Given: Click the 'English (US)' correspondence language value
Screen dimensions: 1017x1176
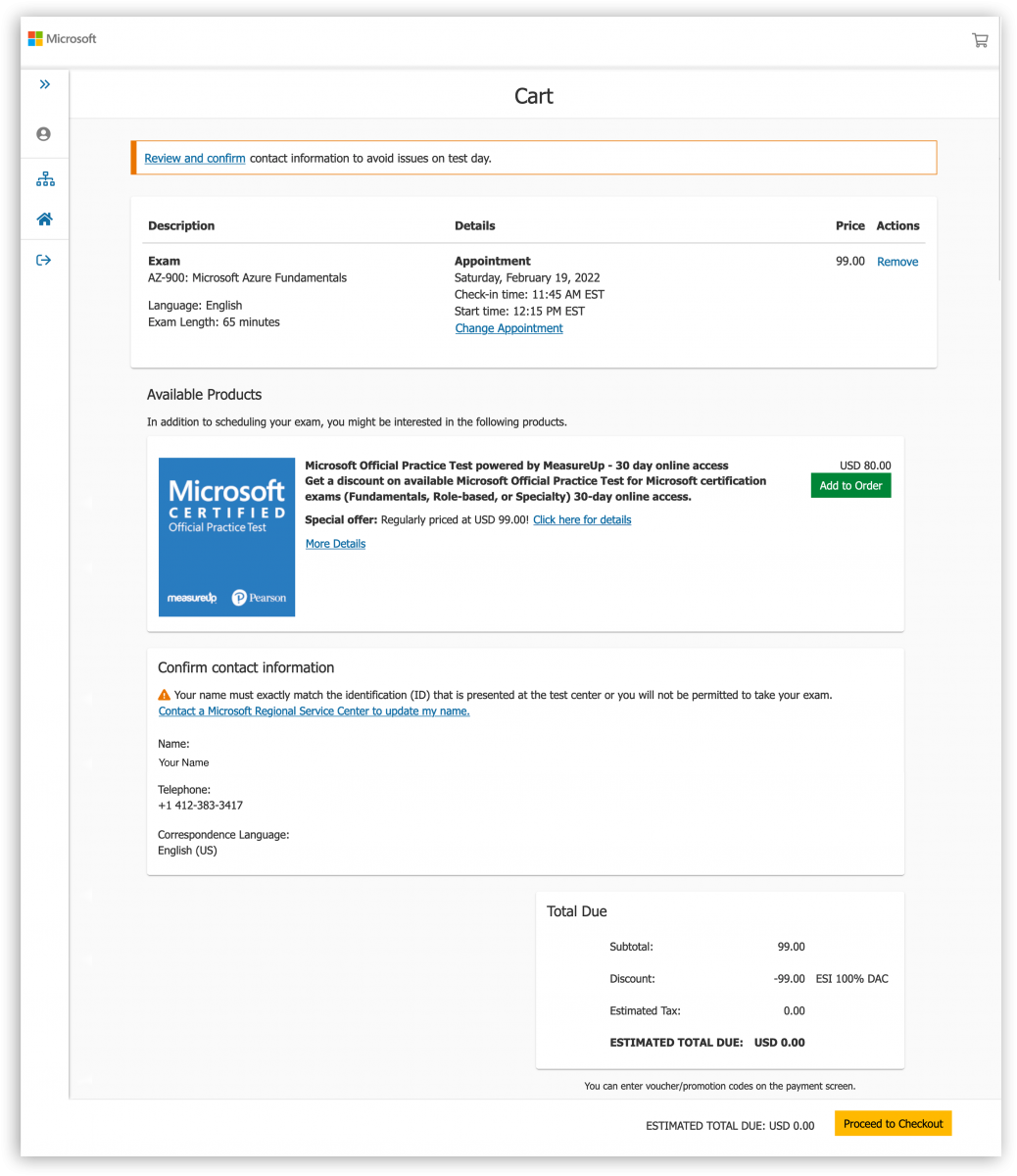Looking at the screenshot, I should [x=187, y=851].
